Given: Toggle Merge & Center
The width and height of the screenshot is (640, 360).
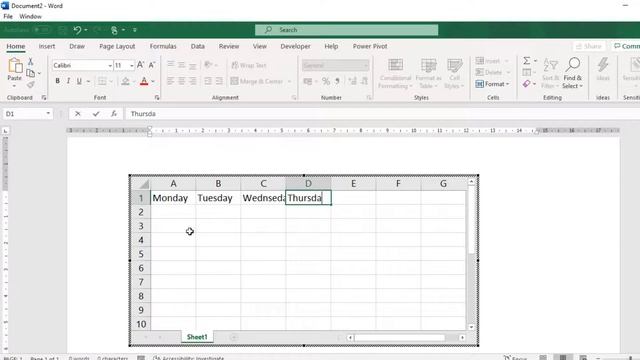Looking at the screenshot, I should [257, 81].
